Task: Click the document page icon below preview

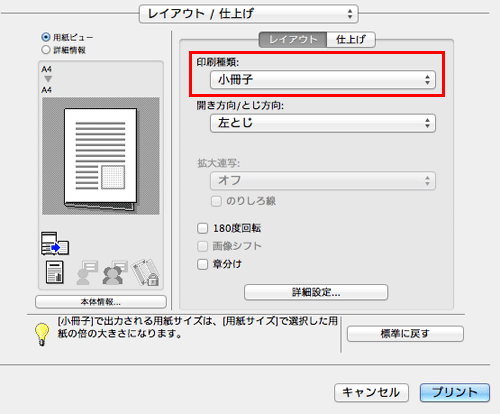Action: [x=55, y=272]
